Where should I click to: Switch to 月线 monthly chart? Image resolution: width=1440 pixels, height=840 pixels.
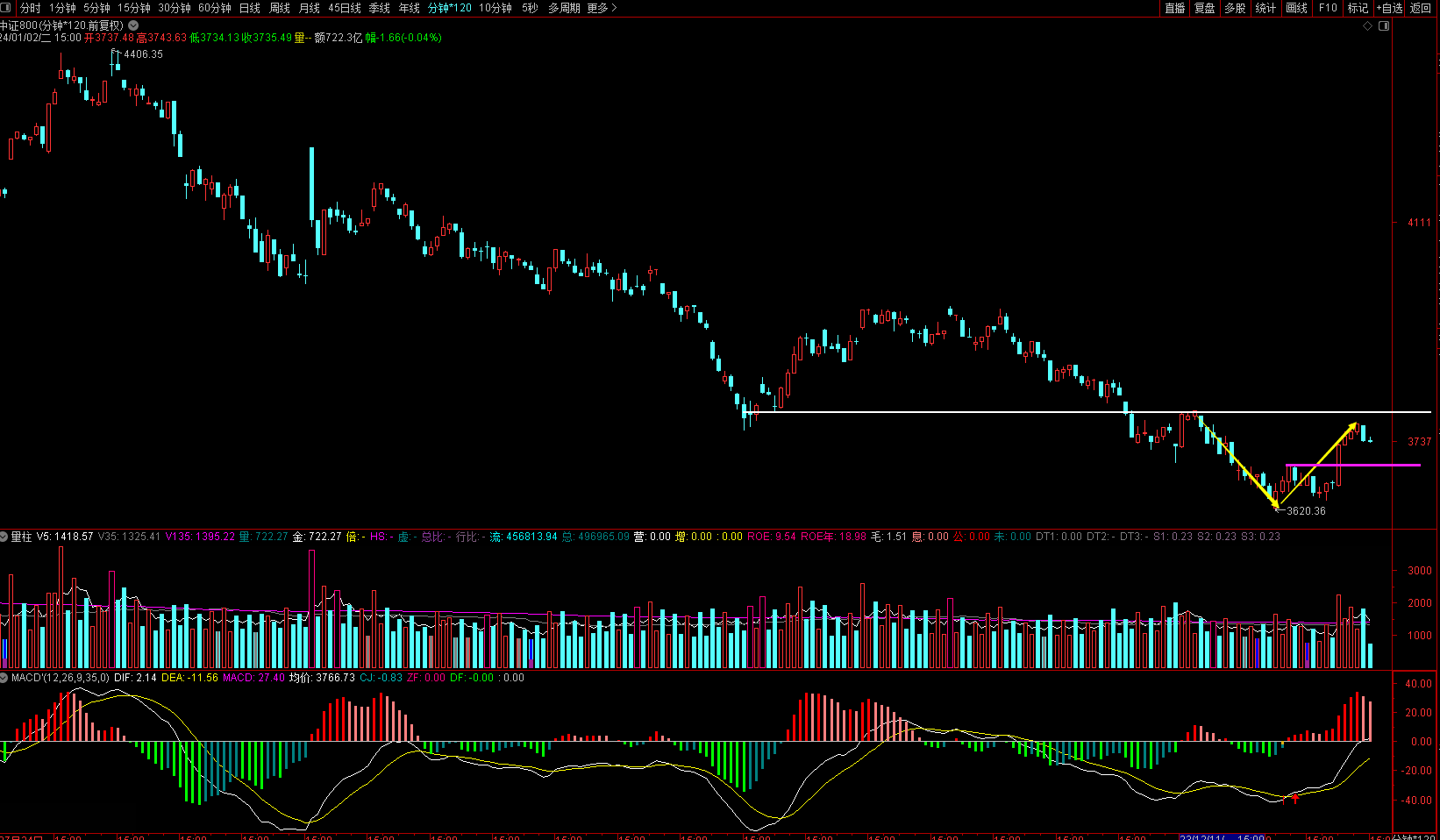click(310, 8)
